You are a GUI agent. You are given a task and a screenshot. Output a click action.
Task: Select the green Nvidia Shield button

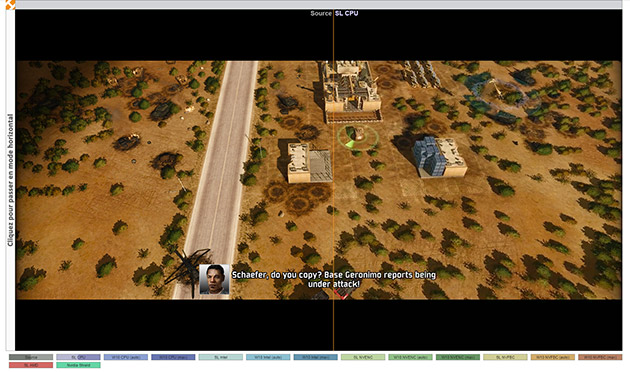pyautogui.click(x=78, y=365)
